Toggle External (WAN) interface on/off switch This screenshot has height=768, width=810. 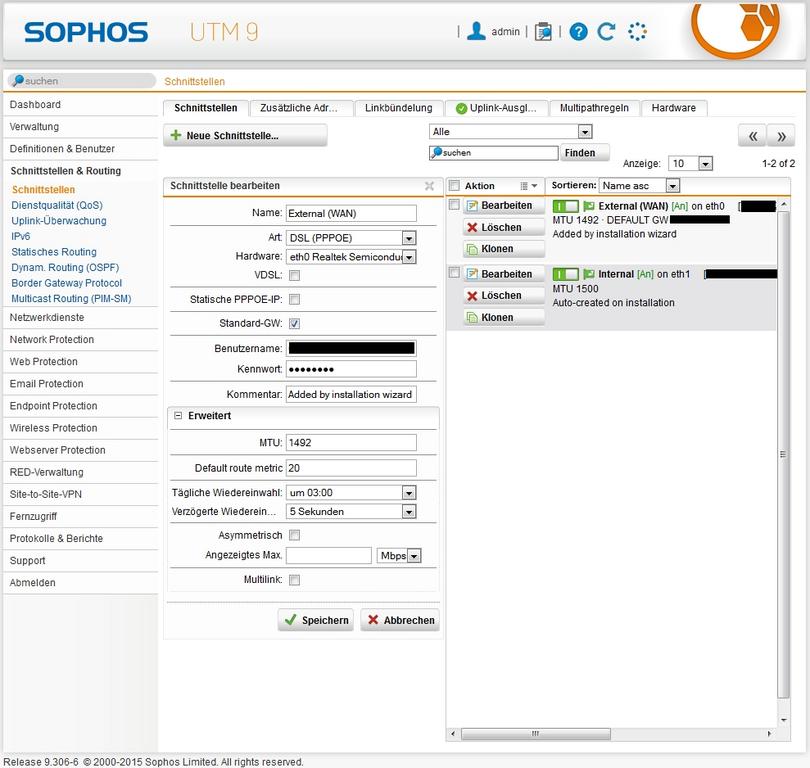coord(565,206)
